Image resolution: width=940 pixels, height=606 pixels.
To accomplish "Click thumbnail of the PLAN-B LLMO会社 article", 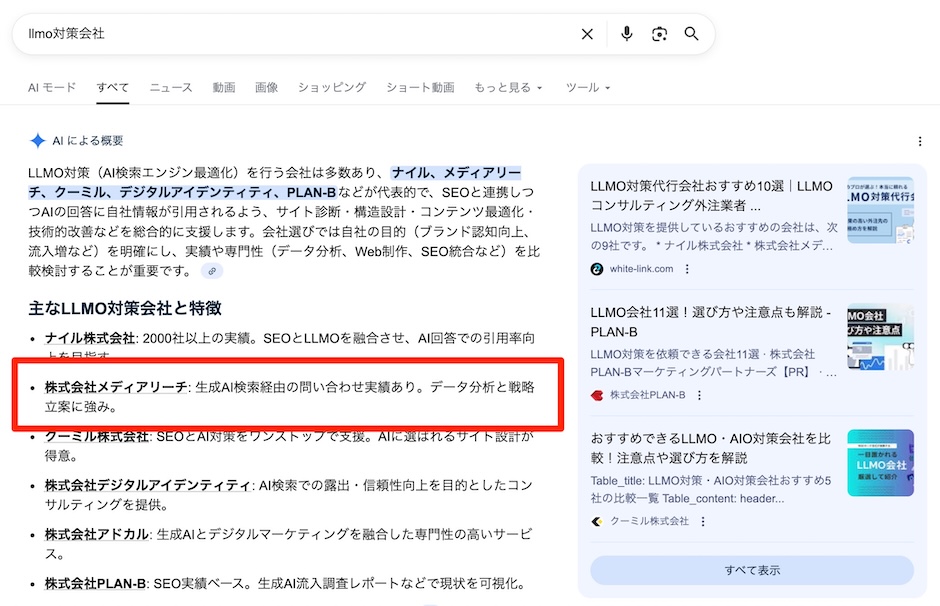I will click(880, 336).
